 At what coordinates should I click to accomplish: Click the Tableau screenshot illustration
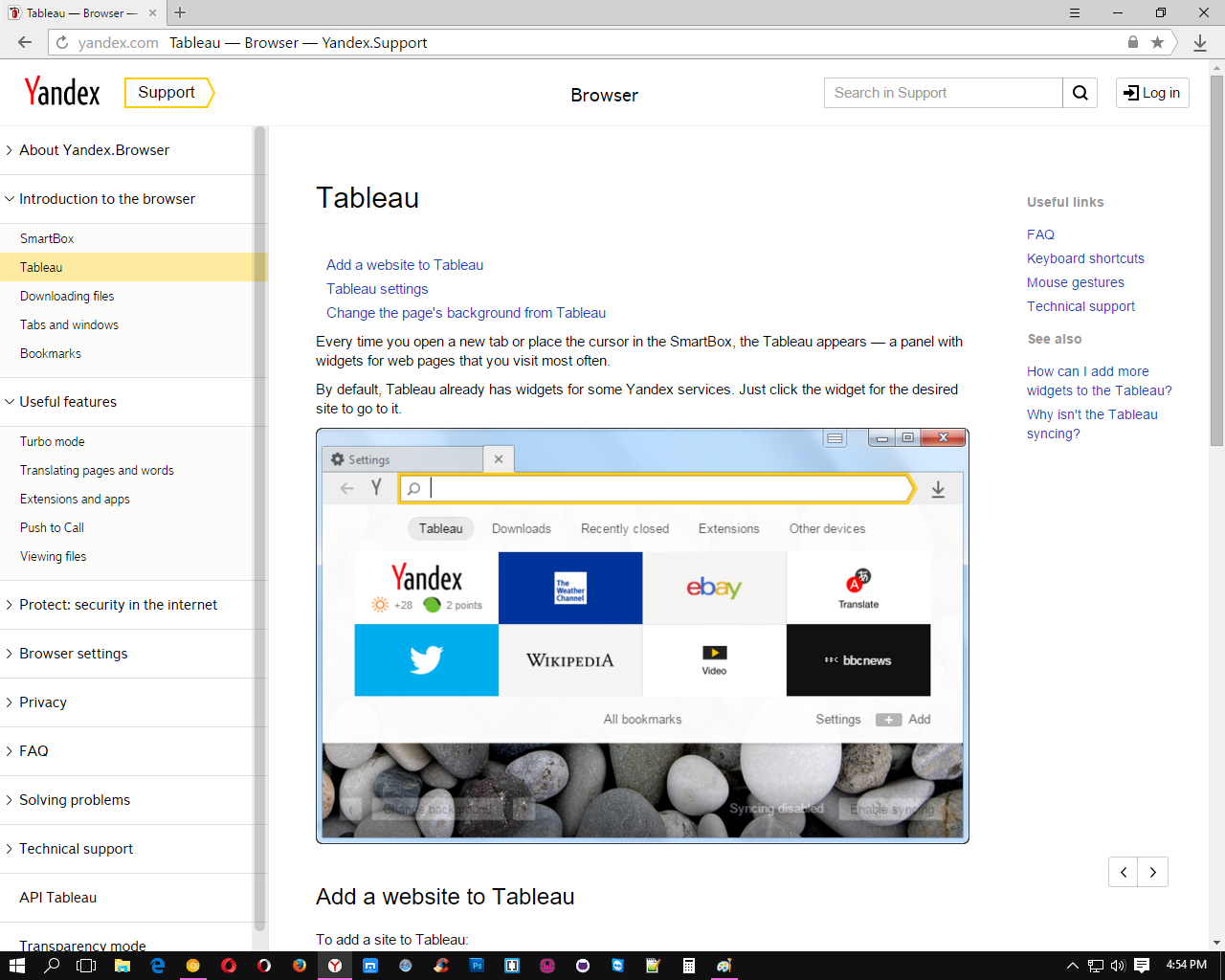pyautogui.click(x=642, y=635)
